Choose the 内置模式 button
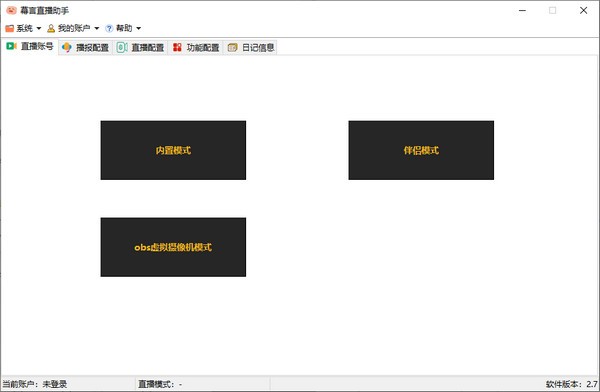 click(173, 150)
